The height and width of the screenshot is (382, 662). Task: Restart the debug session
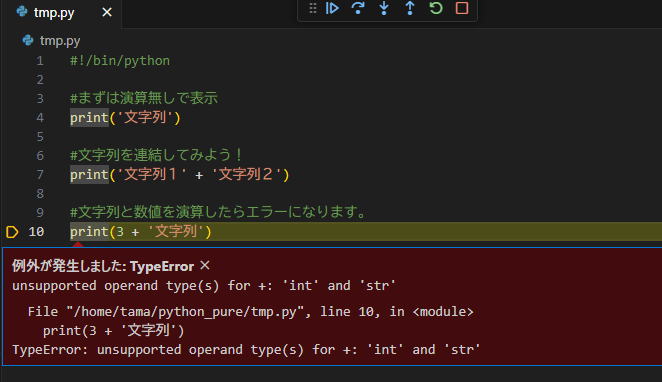436,8
